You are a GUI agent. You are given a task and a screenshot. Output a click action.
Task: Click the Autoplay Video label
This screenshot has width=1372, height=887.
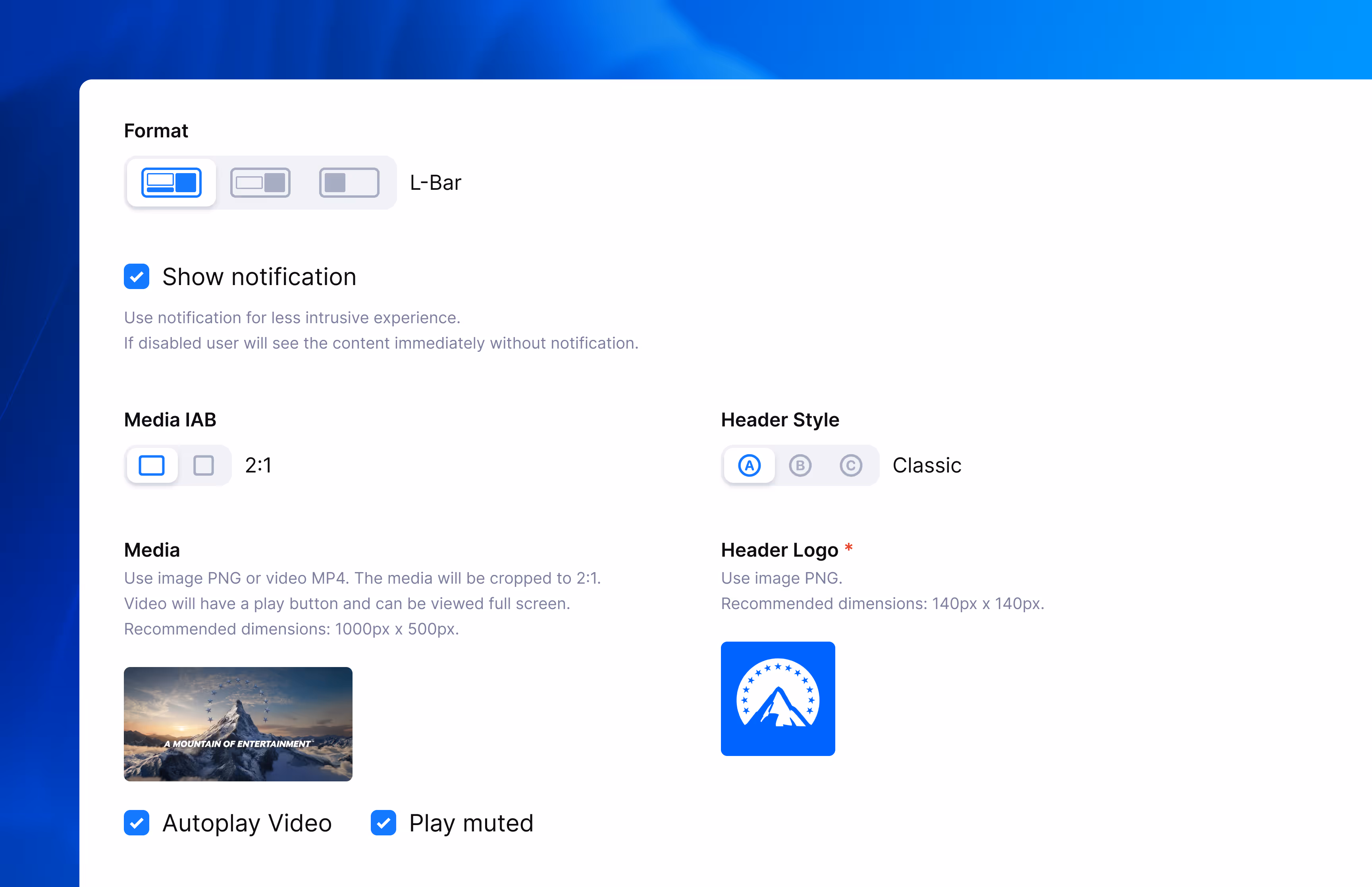247,823
